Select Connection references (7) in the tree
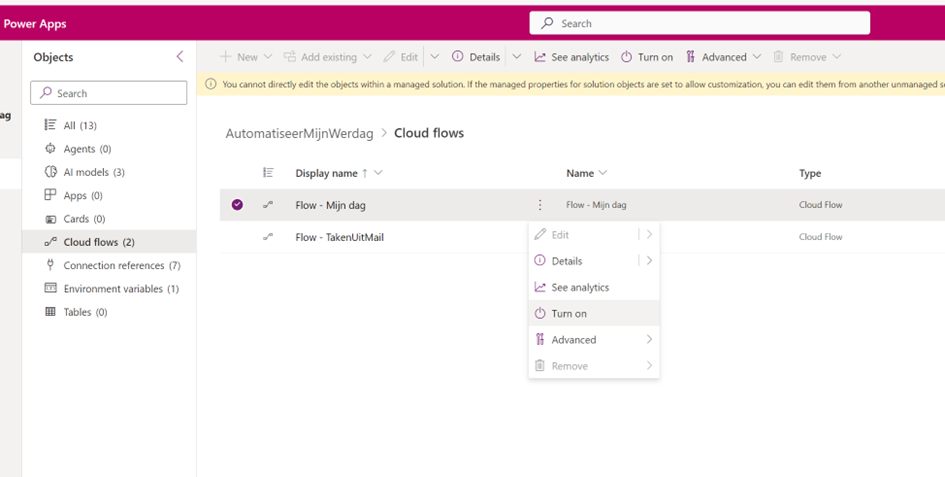Viewport: 945px width, 477px height. click(122, 265)
